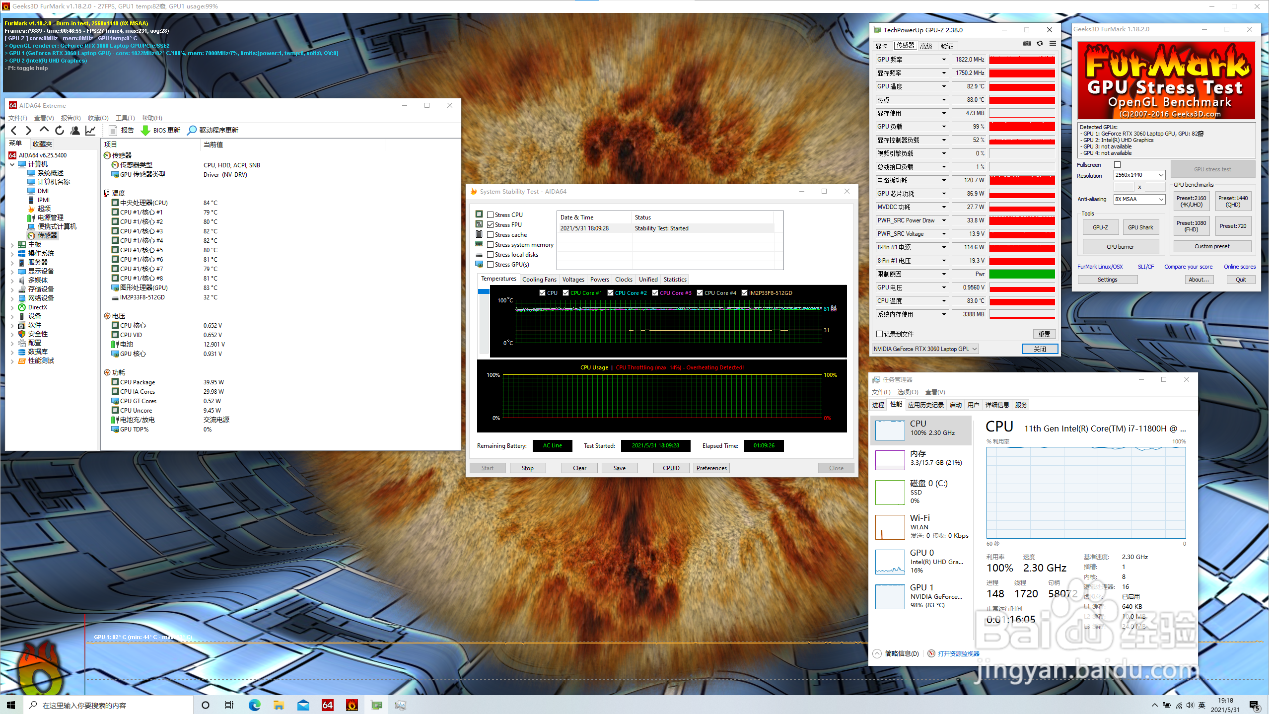Expand the motherboard node in the AIDA64 tree
This screenshot has width=1269, height=714.
tap(12, 244)
